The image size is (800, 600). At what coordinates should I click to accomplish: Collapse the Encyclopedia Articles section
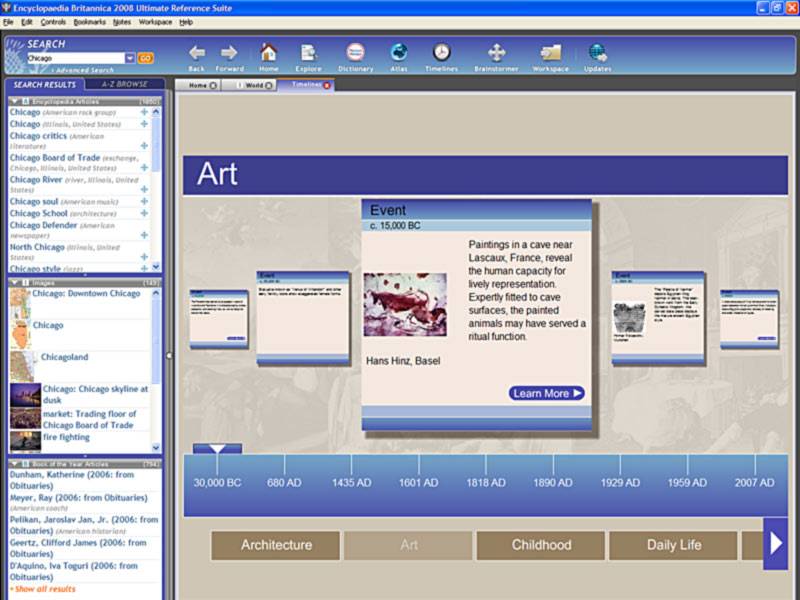coord(14,102)
